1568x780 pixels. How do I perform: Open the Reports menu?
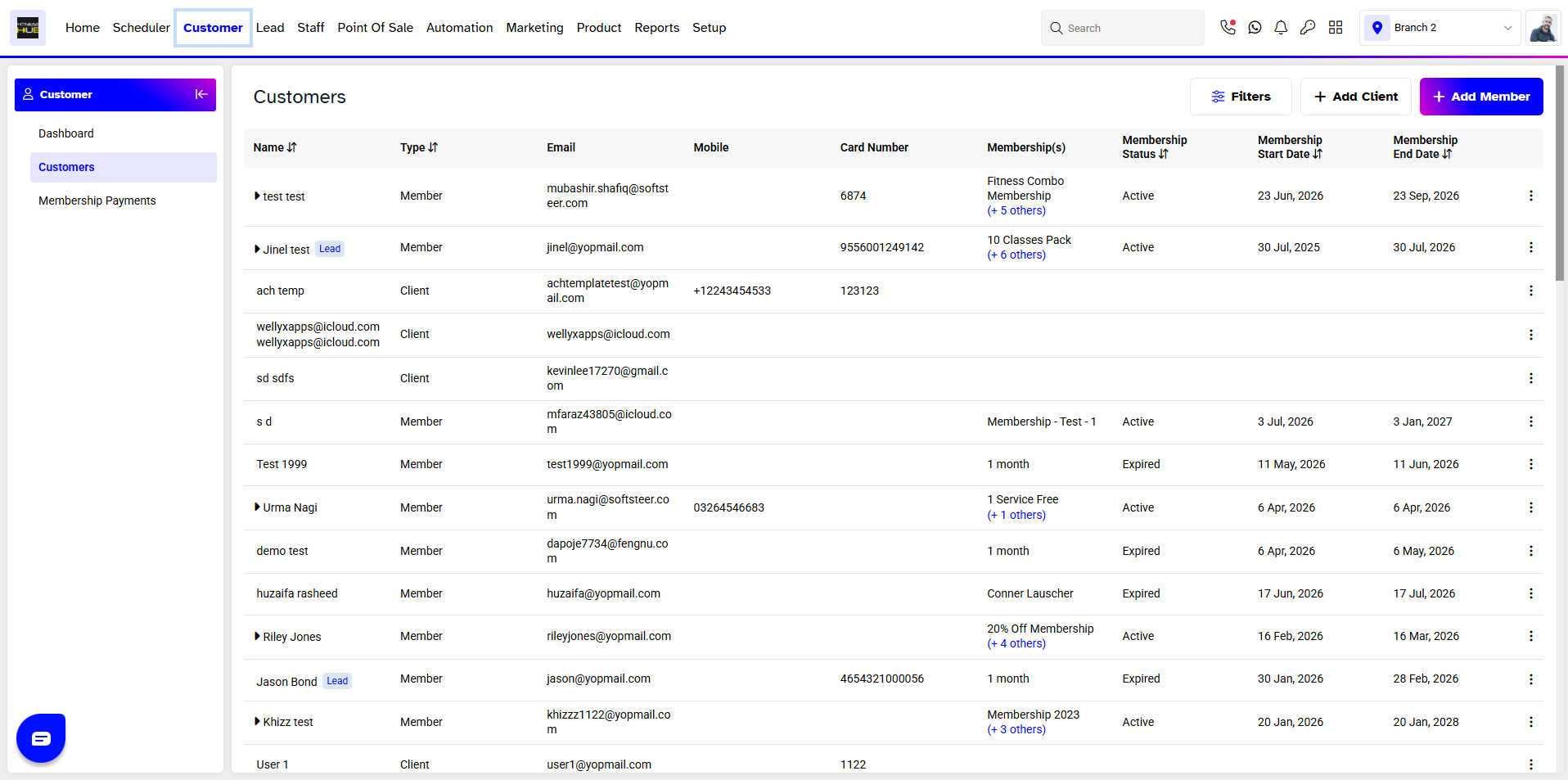click(657, 28)
